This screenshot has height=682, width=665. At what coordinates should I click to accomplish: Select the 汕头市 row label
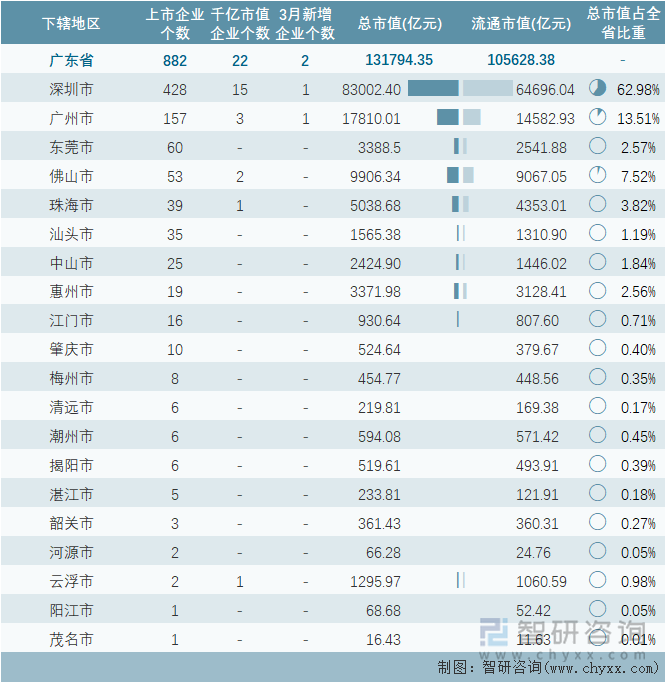[71, 234]
